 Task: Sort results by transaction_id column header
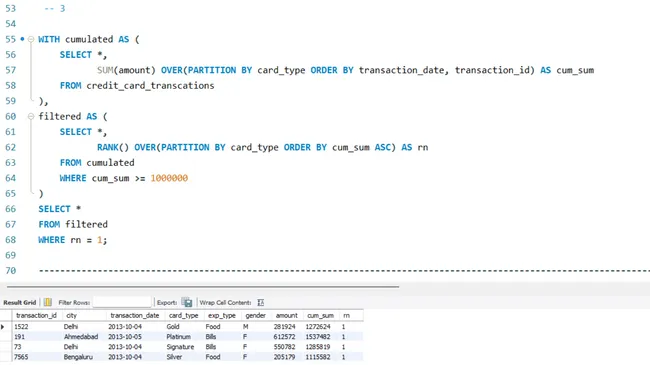pyautogui.click(x=36, y=316)
